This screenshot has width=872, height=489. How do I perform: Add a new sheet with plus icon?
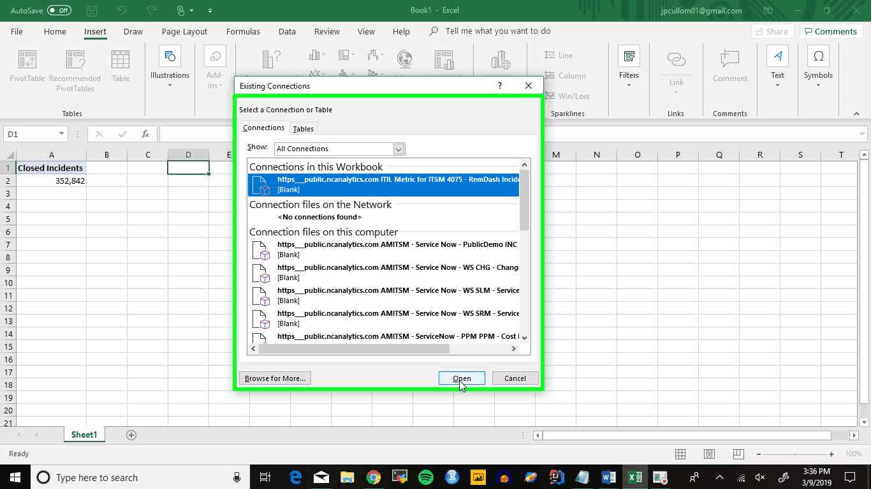coord(131,435)
